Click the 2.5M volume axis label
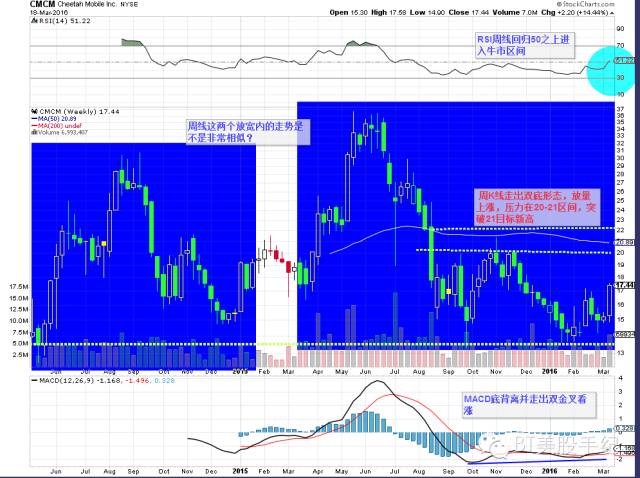Image resolution: width=640 pixels, height=478 pixels. point(20,355)
